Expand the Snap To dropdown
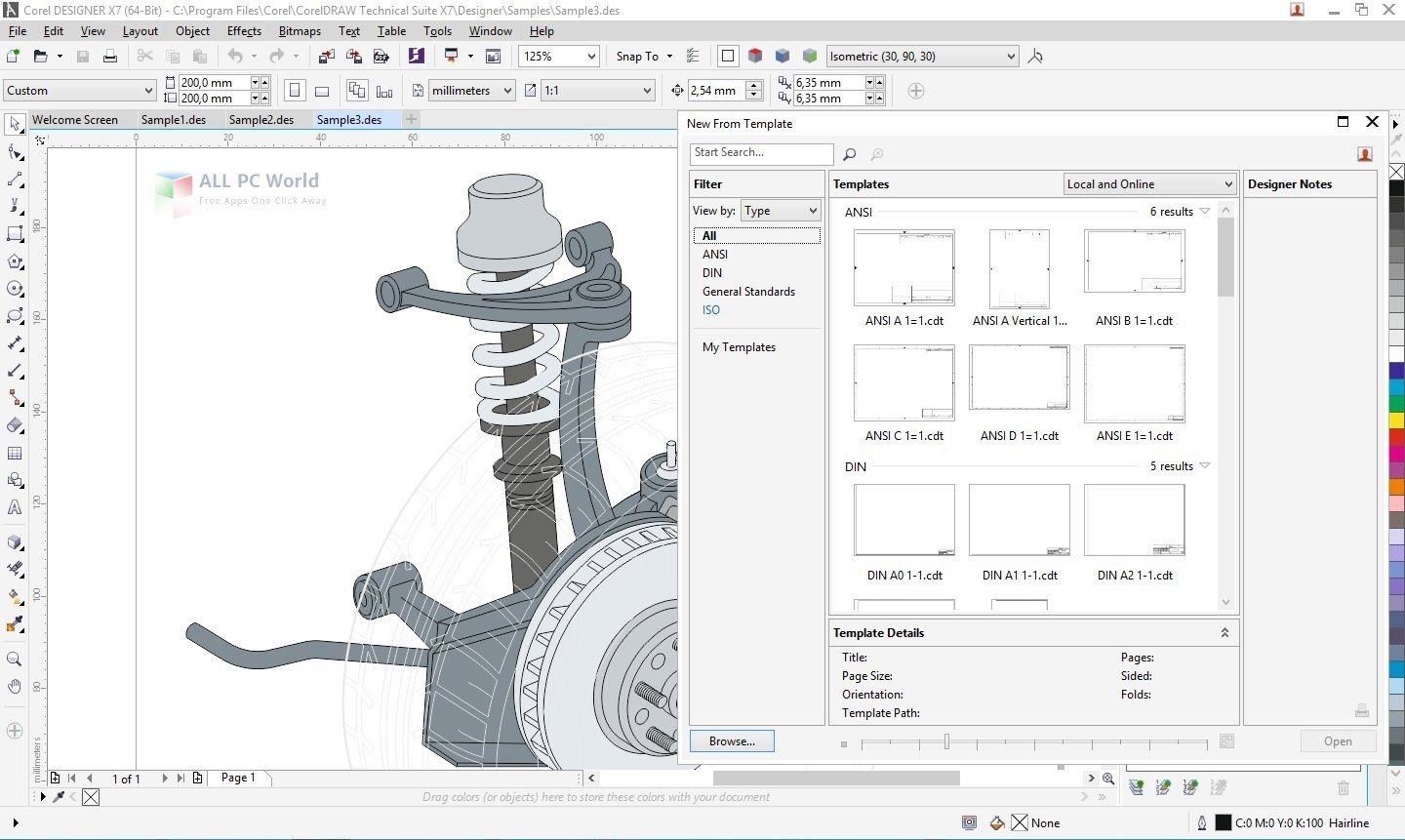Image resolution: width=1405 pixels, height=840 pixels. coord(669,57)
